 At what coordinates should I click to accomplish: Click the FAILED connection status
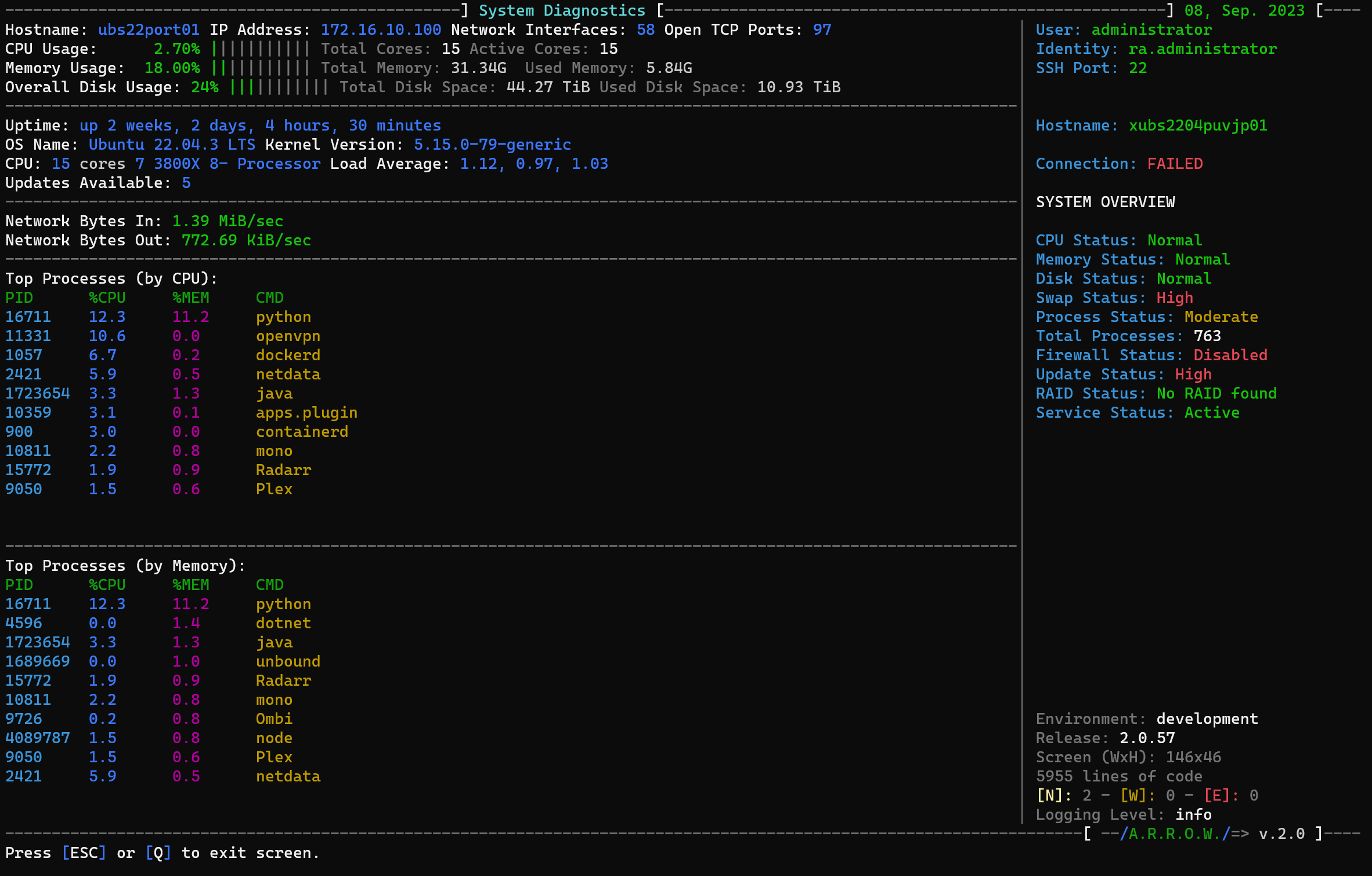click(1175, 164)
